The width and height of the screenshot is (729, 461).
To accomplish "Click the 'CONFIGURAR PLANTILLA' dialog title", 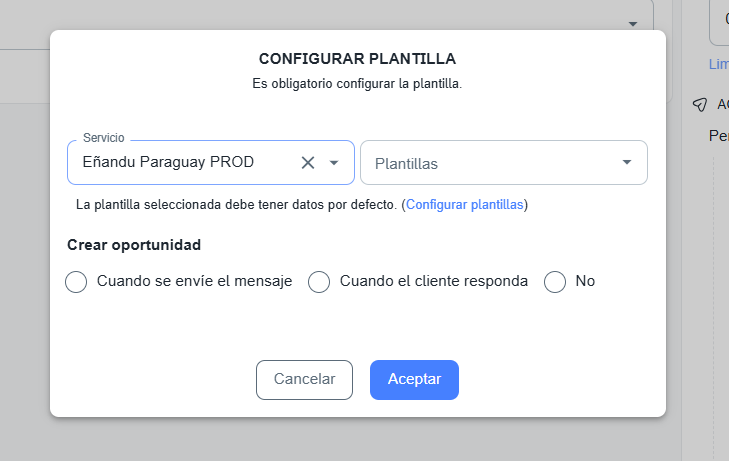I will tap(357, 59).
